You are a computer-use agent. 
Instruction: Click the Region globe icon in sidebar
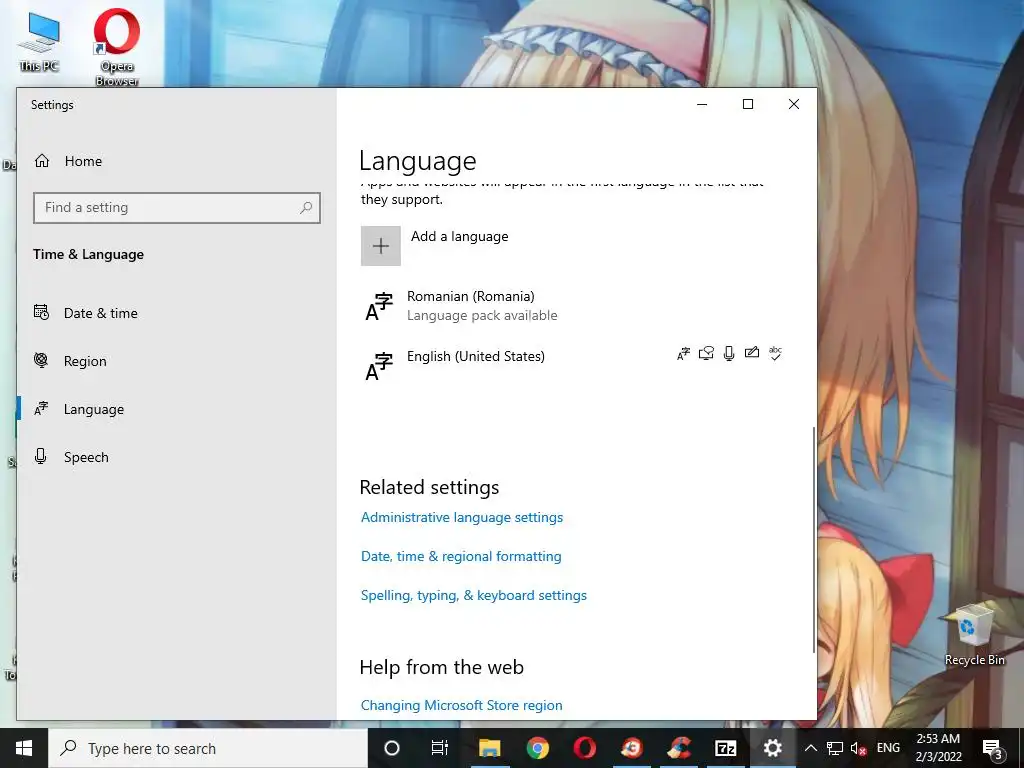click(x=41, y=360)
